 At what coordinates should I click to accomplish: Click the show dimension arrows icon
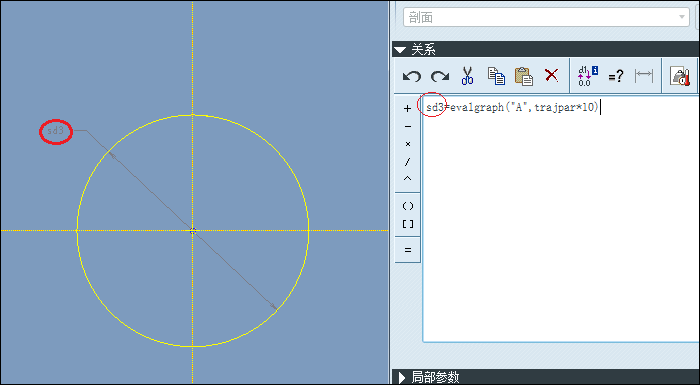pyautogui.click(x=644, y=76)
